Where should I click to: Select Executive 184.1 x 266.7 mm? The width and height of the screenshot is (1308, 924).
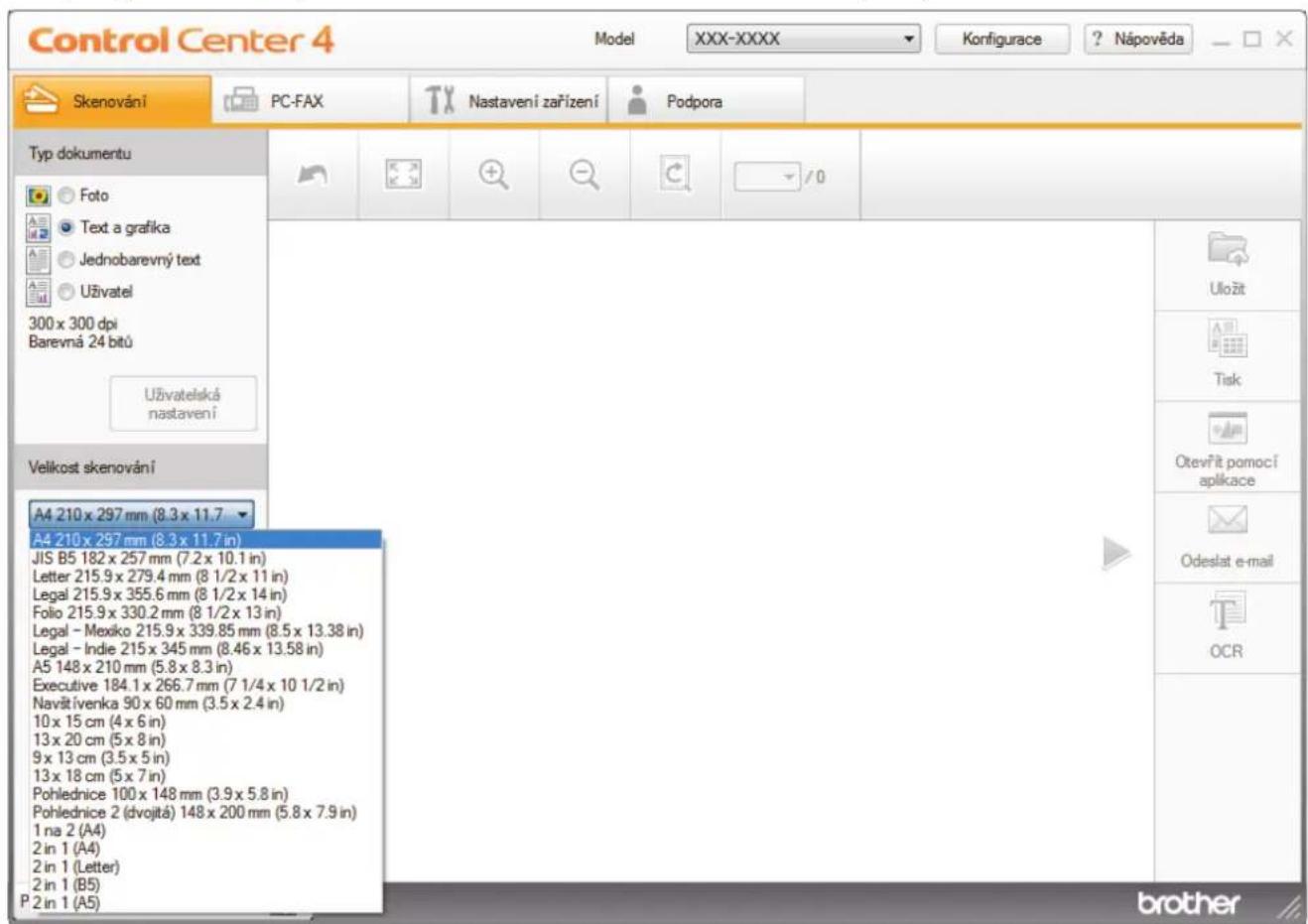click(205, 685)
